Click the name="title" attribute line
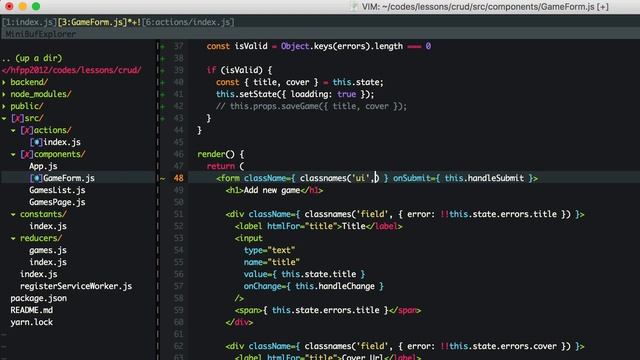Image resolution: width=640 pixels, height=360 pixels. click(x=271, y=262)
